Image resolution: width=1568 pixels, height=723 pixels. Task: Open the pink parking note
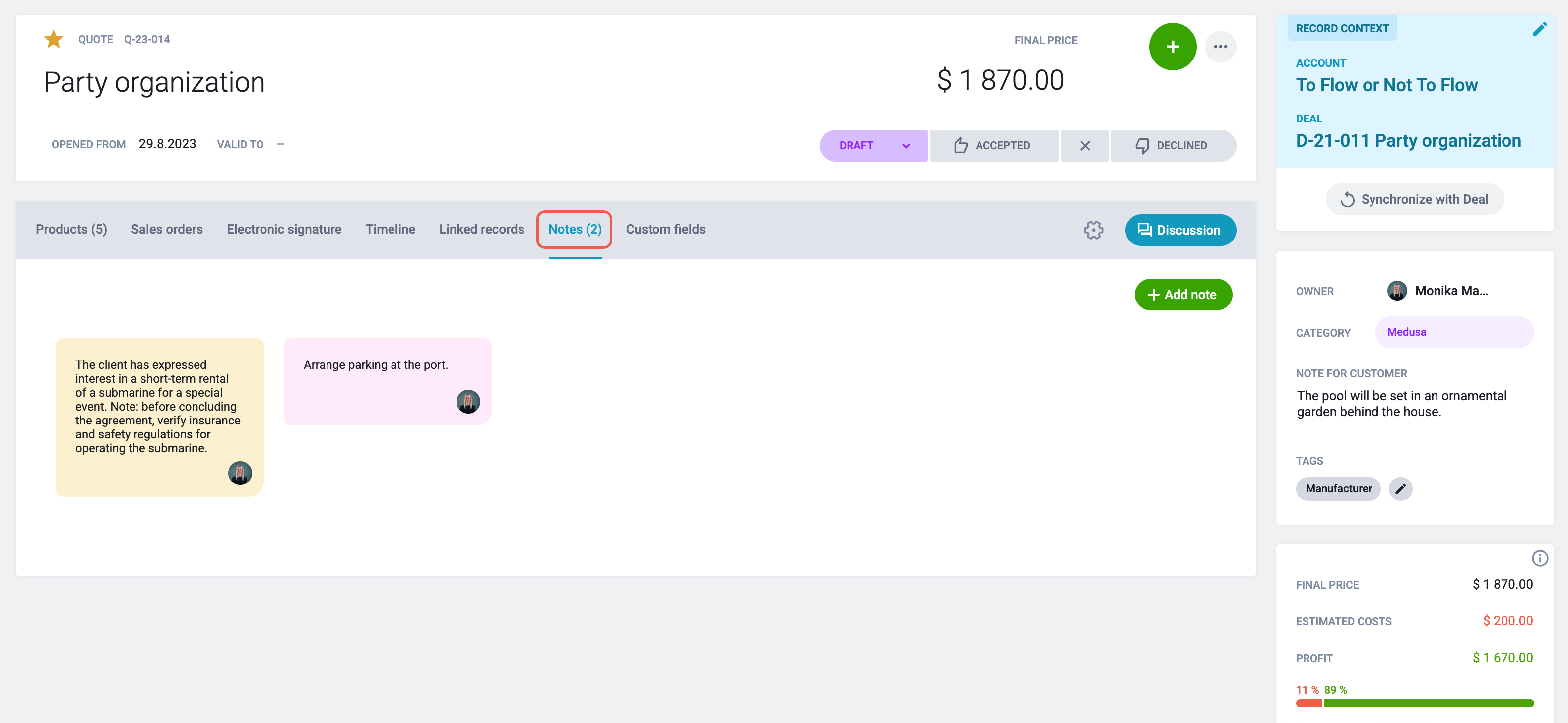tap(388, 382)
